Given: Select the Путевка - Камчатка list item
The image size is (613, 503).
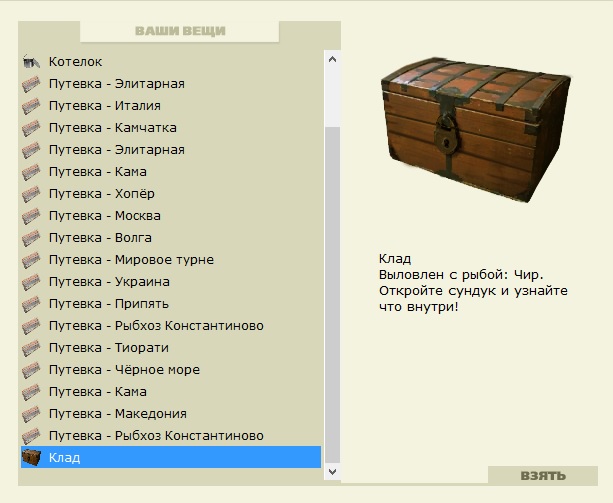Looking at the screenshot, I should (171, 128).
